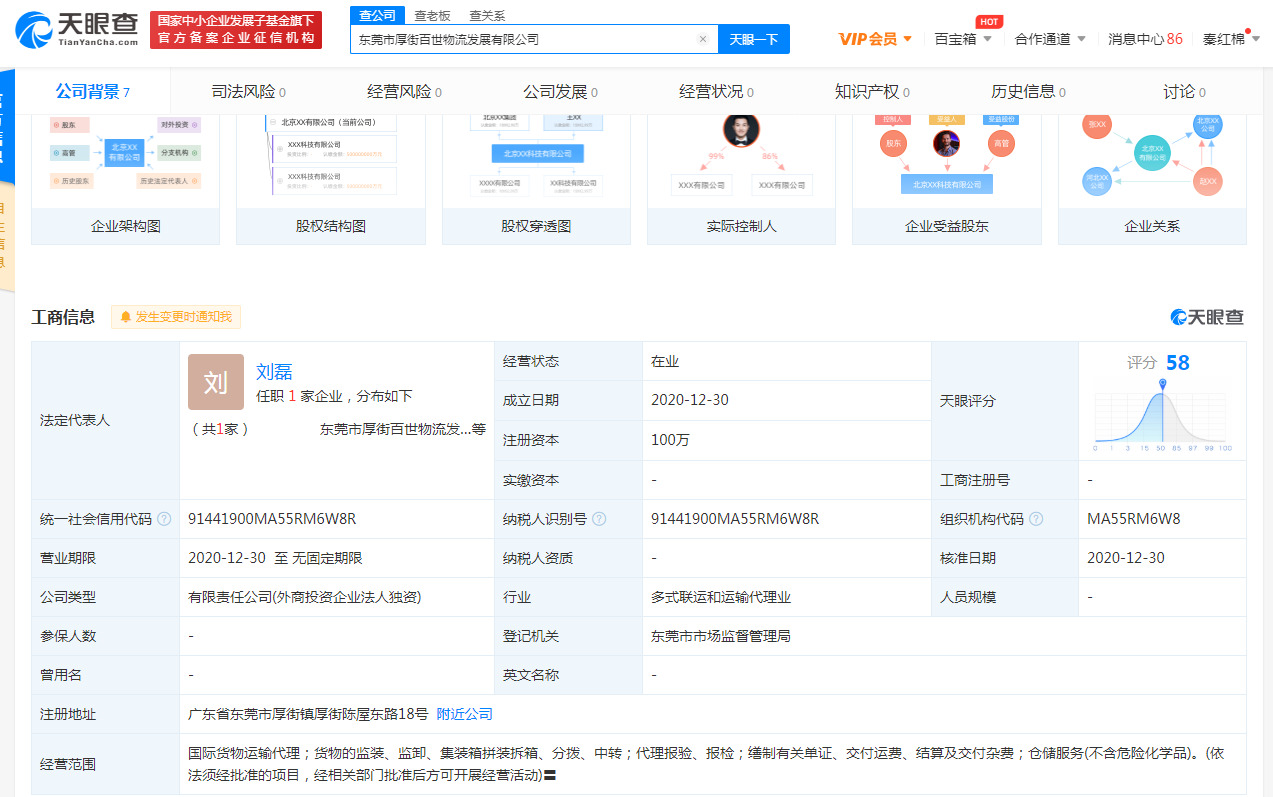Select the 查关系 search tab
1273x797 pixels.
(x=487, y=15)
